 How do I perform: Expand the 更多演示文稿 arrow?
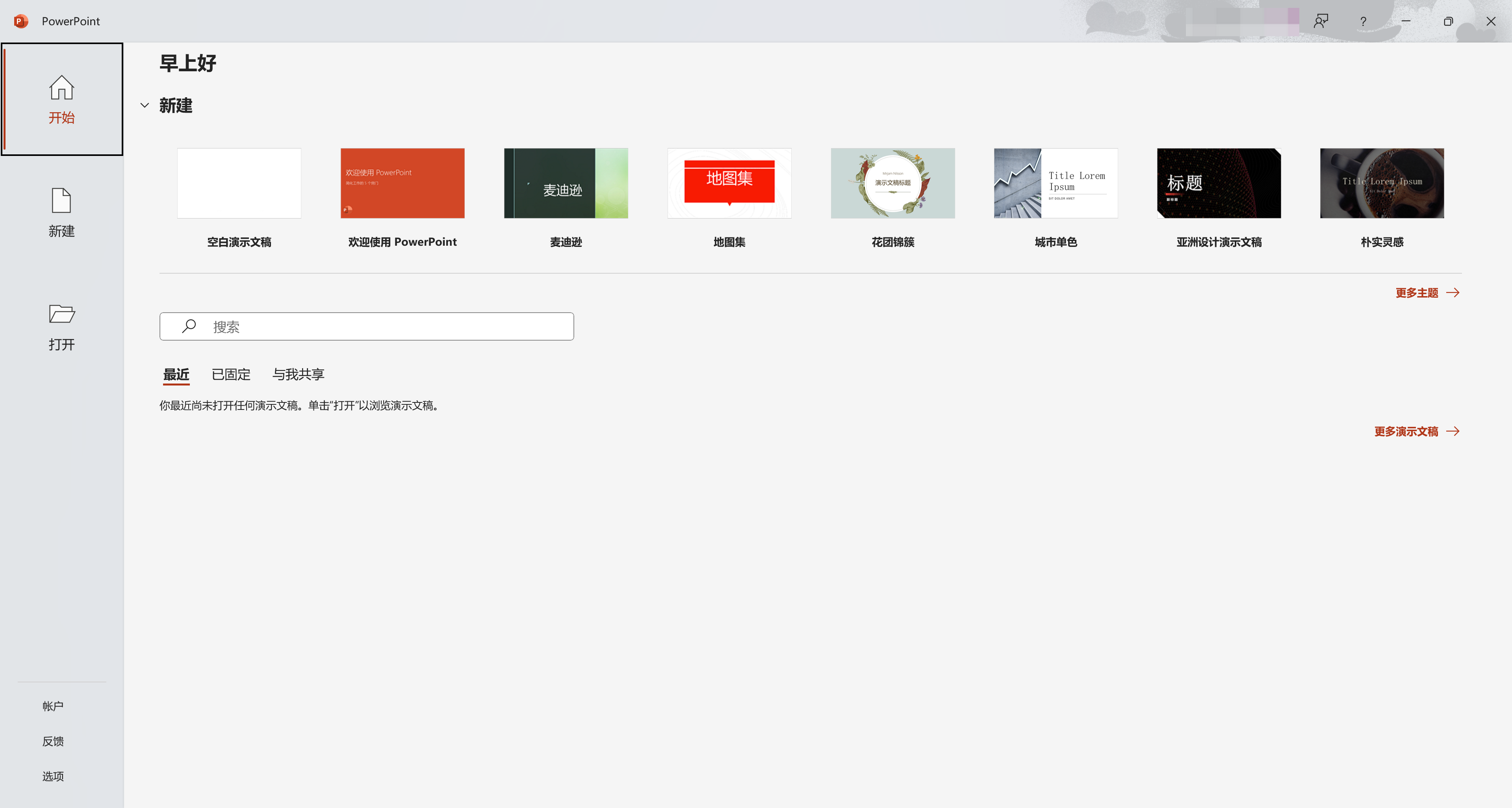(x=1453, y=431)
